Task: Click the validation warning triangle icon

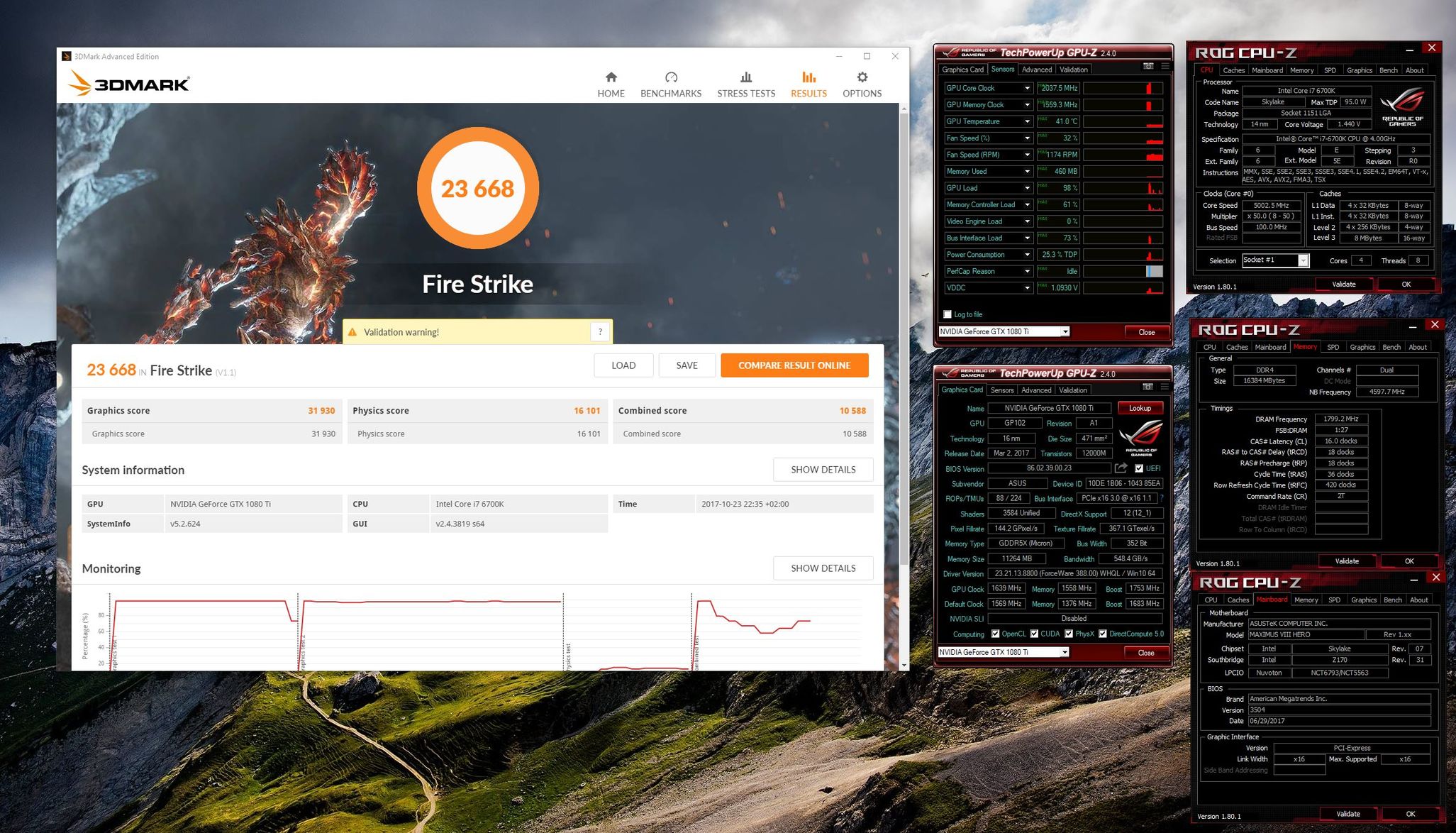Action: (352, 332)
